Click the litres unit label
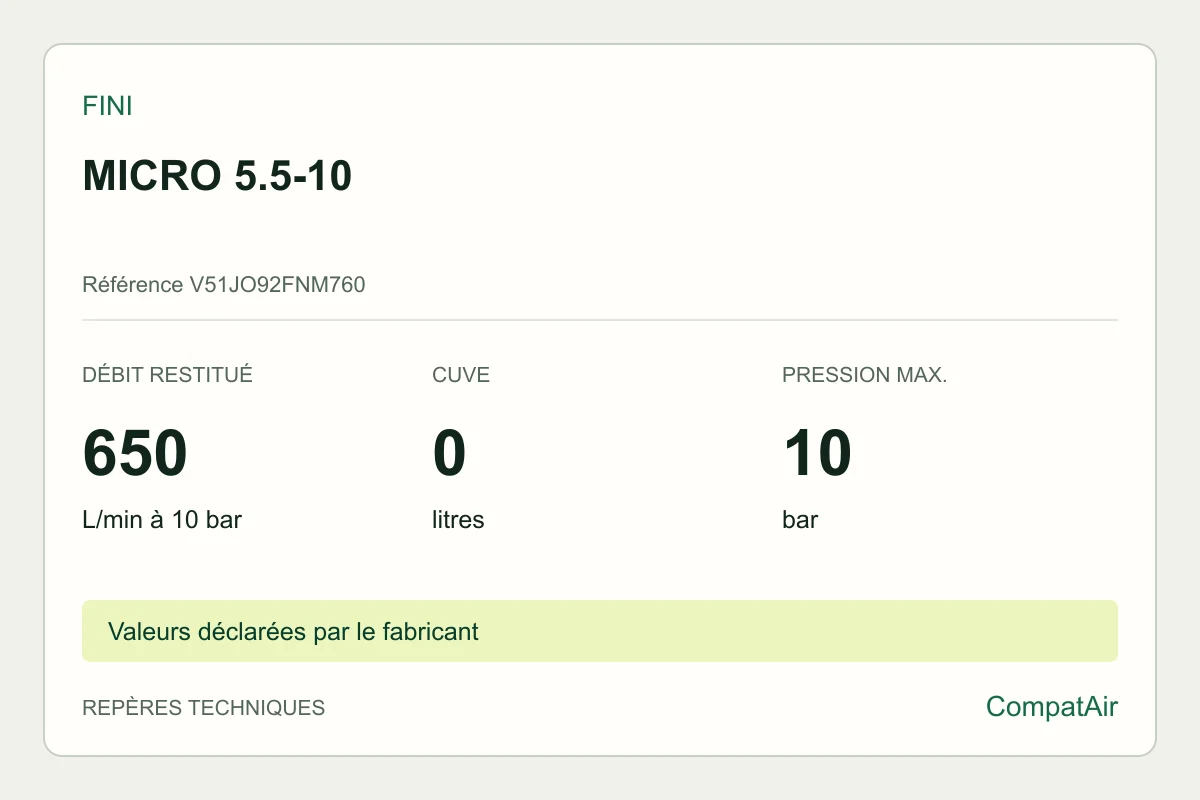Image resolution: width=1200 pixels, height=800 pixels. click(458, 520)
